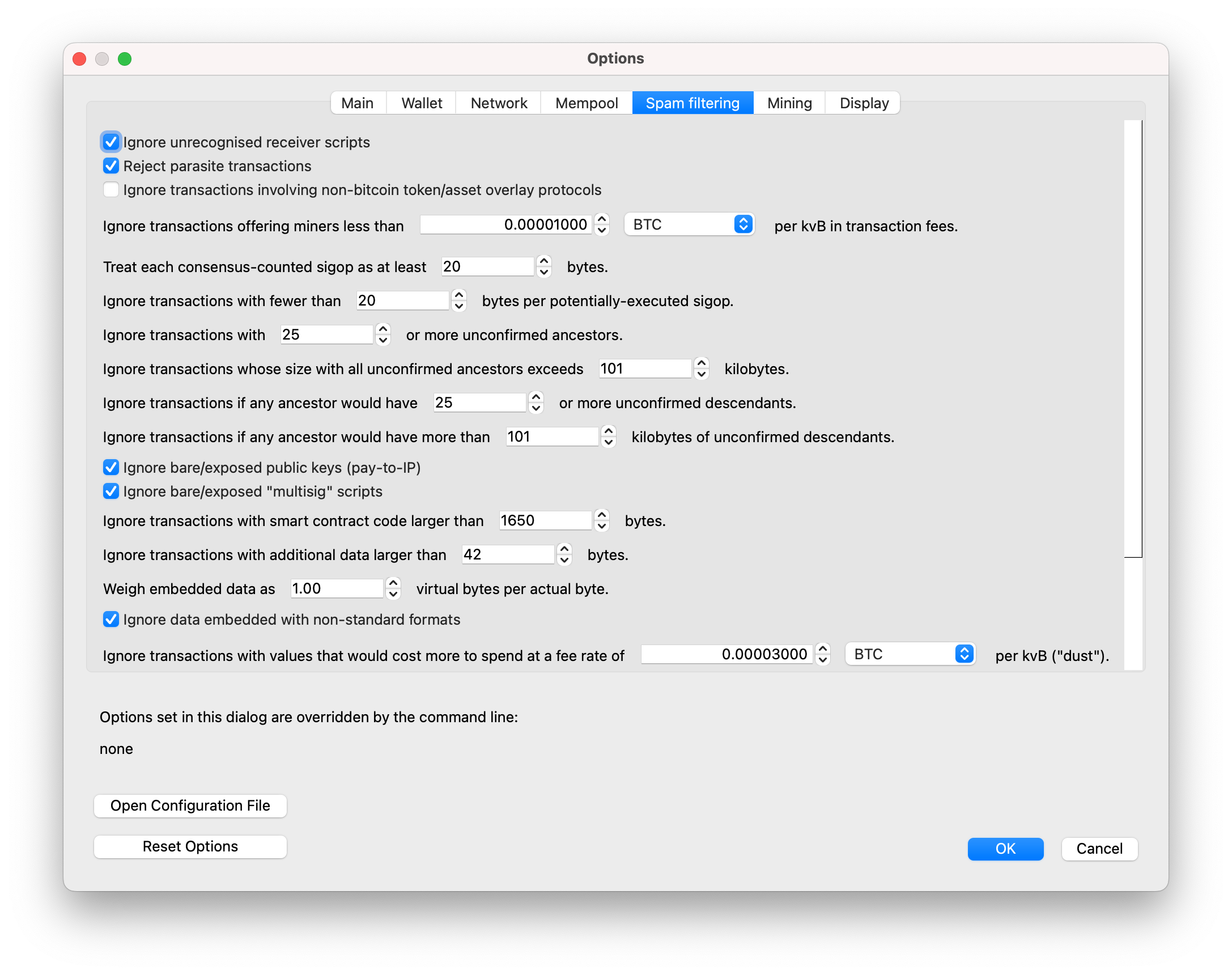Close the Options window with red button

(x=79, y=59)
